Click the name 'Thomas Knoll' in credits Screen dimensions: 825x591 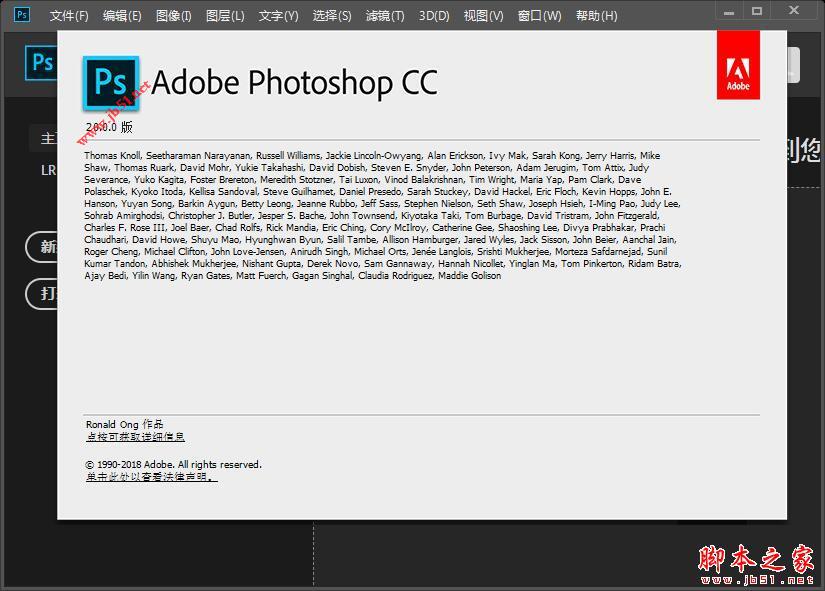coord(112,156)
